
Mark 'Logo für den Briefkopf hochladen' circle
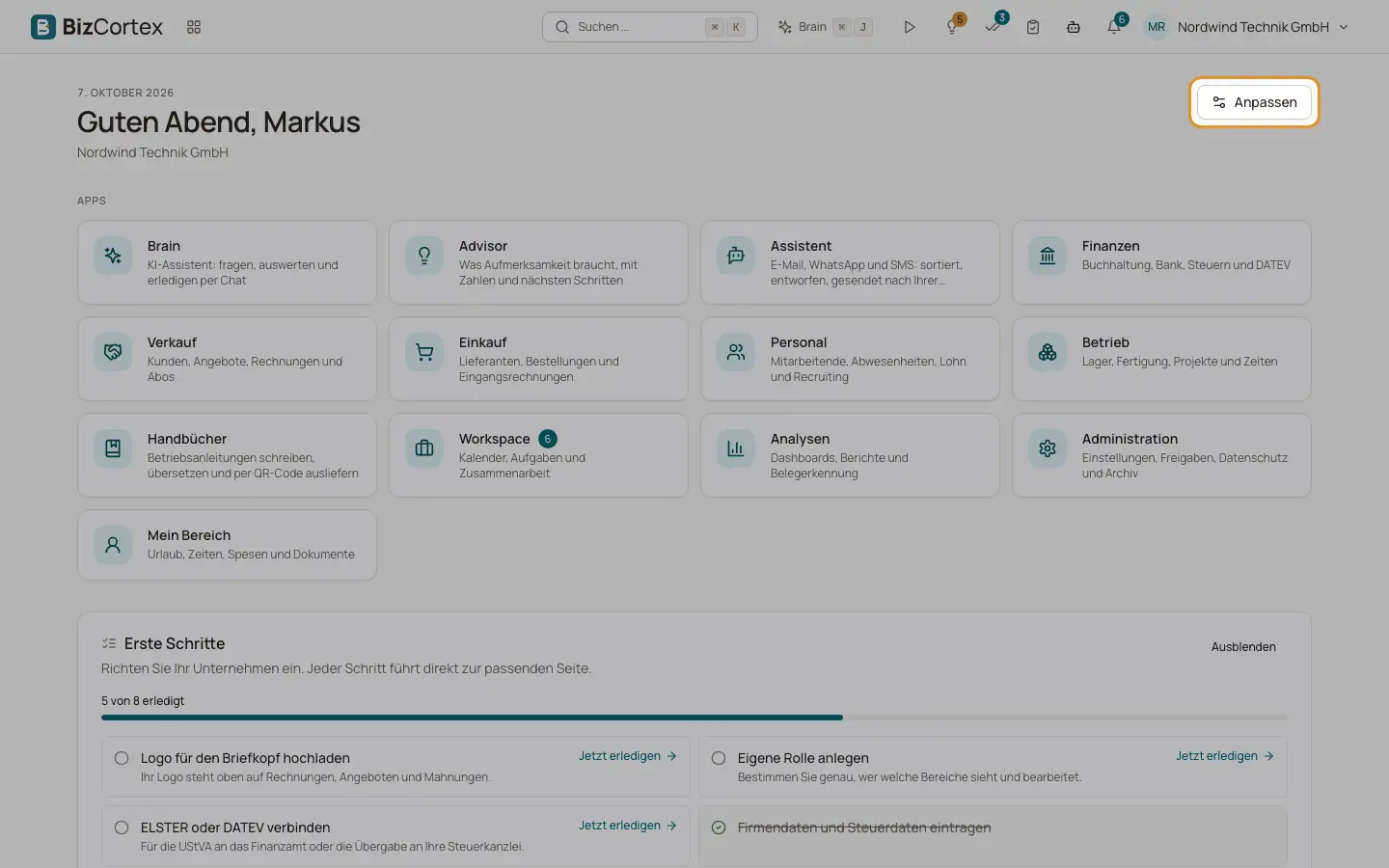122,758
